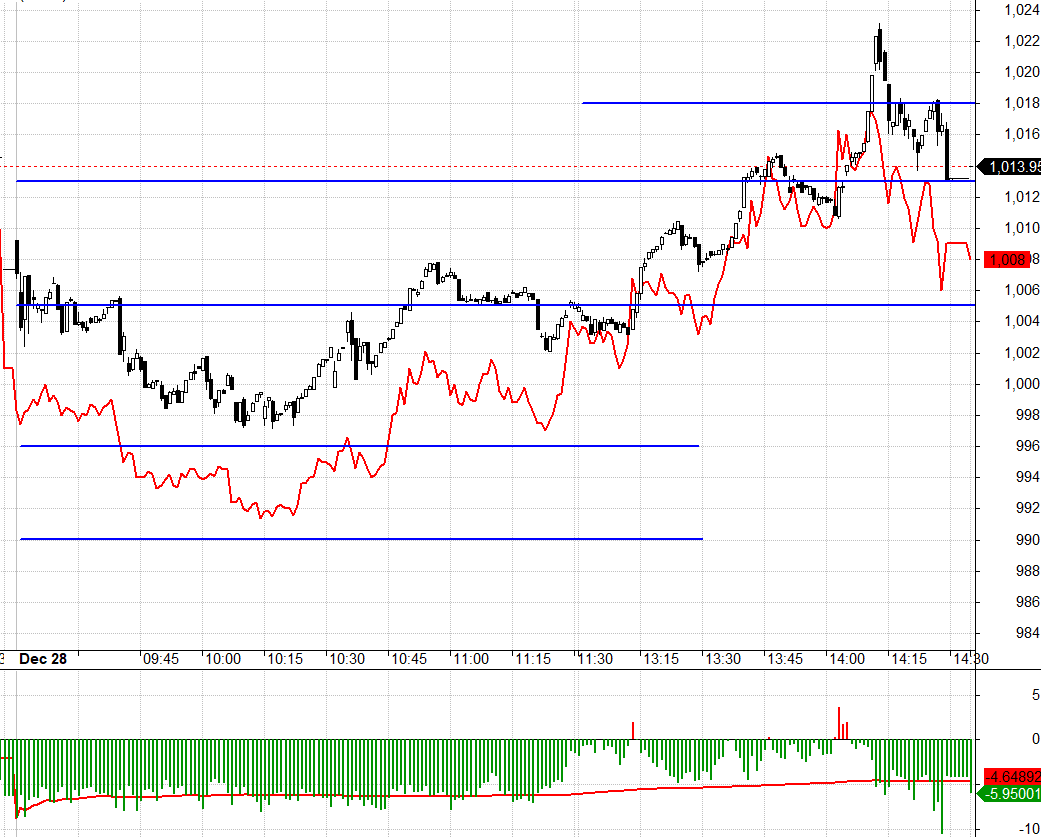Click the 1,022 price axis label

(x=1022, y=41)
